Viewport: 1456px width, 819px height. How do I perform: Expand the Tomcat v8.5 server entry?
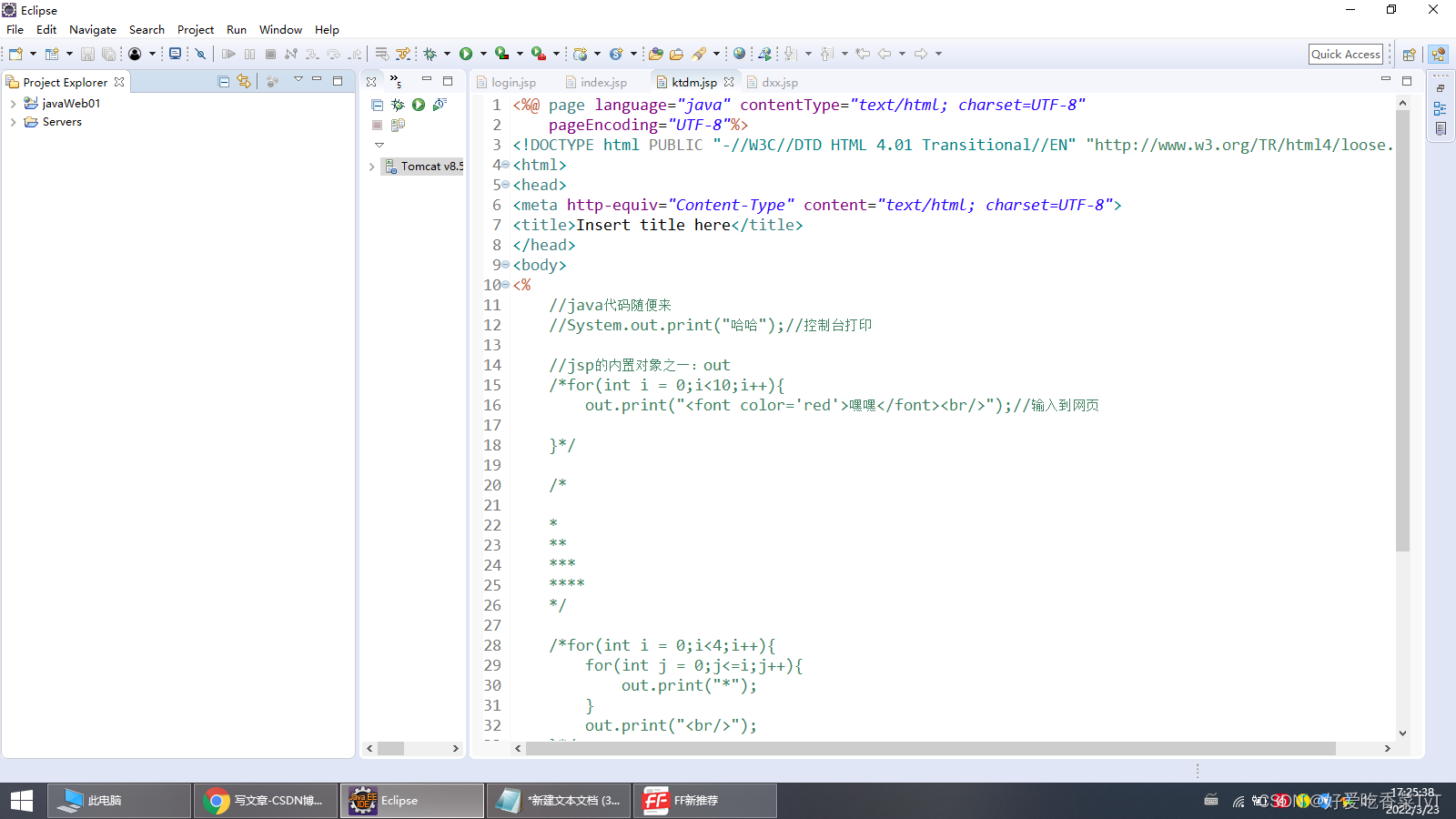371,167
